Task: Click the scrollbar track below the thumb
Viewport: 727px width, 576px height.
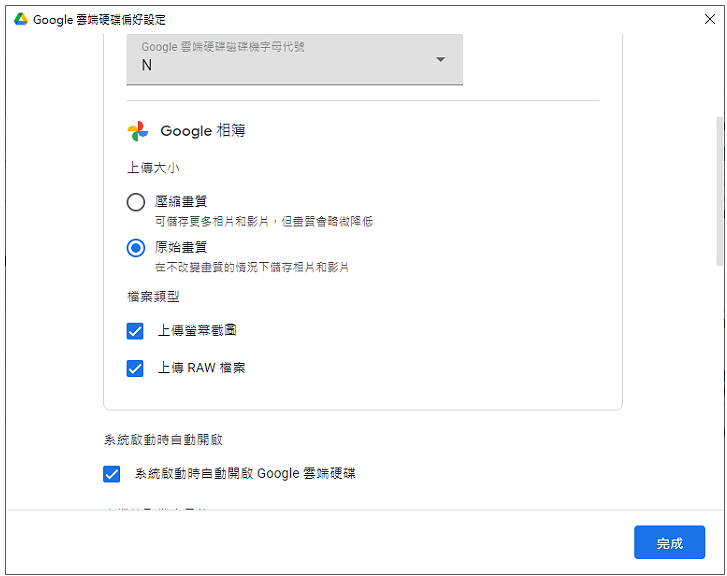Action: point(720,385)
